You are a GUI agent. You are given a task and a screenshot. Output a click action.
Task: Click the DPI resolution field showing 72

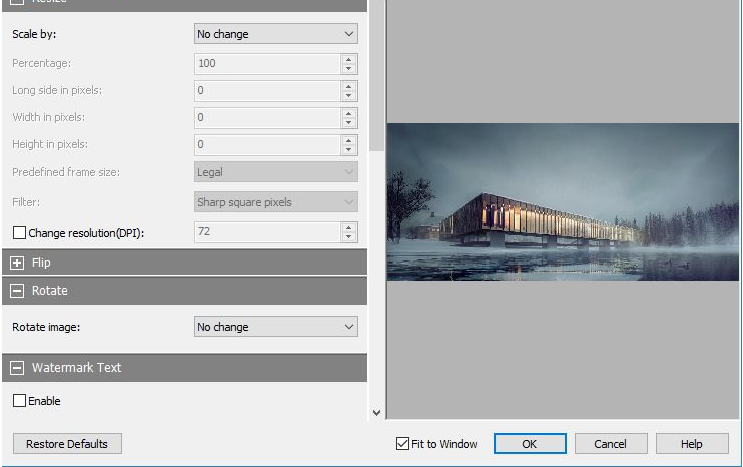pos(267,232)
